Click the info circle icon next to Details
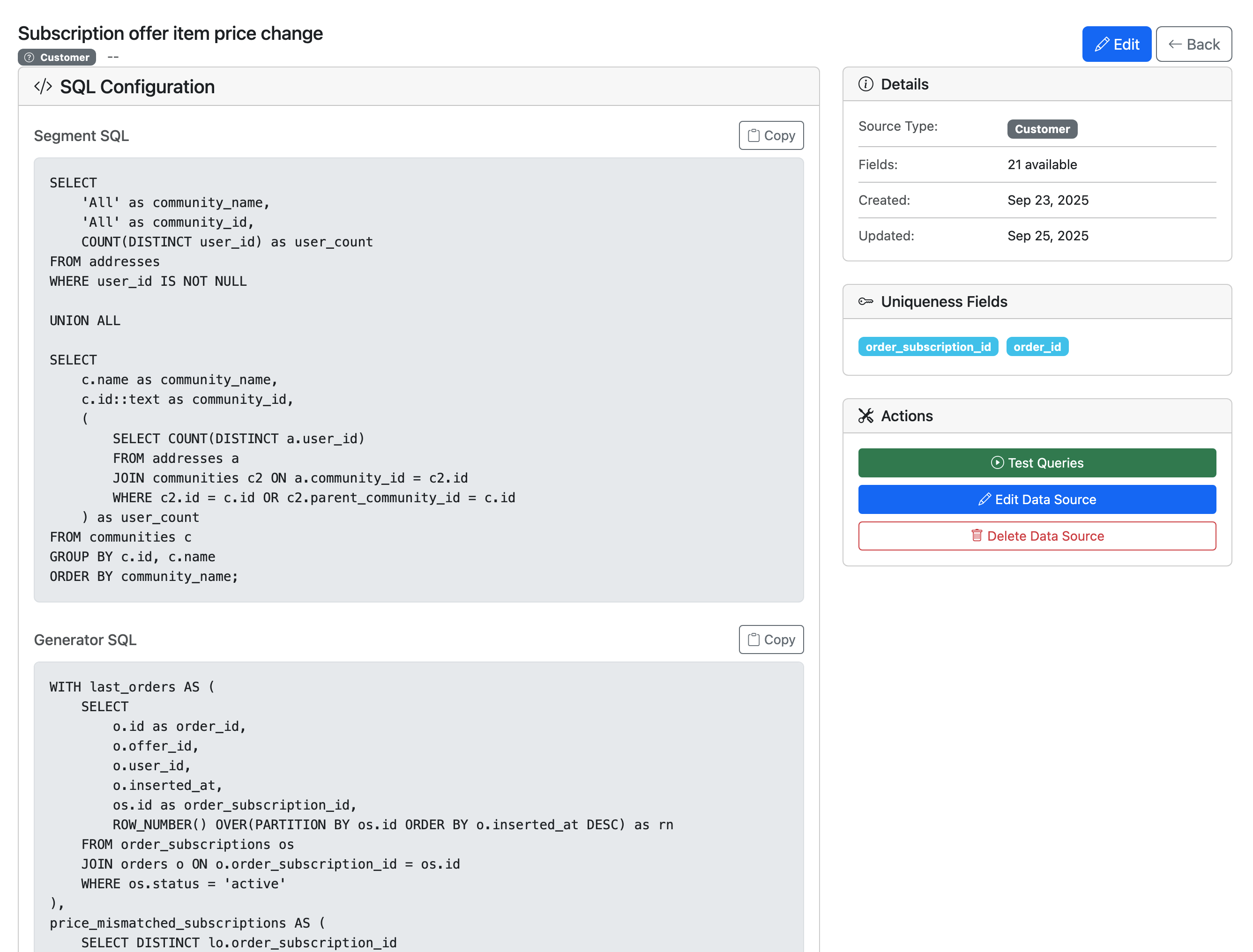Viewport: 1253px width, 952px height. [x=865, y=84]
